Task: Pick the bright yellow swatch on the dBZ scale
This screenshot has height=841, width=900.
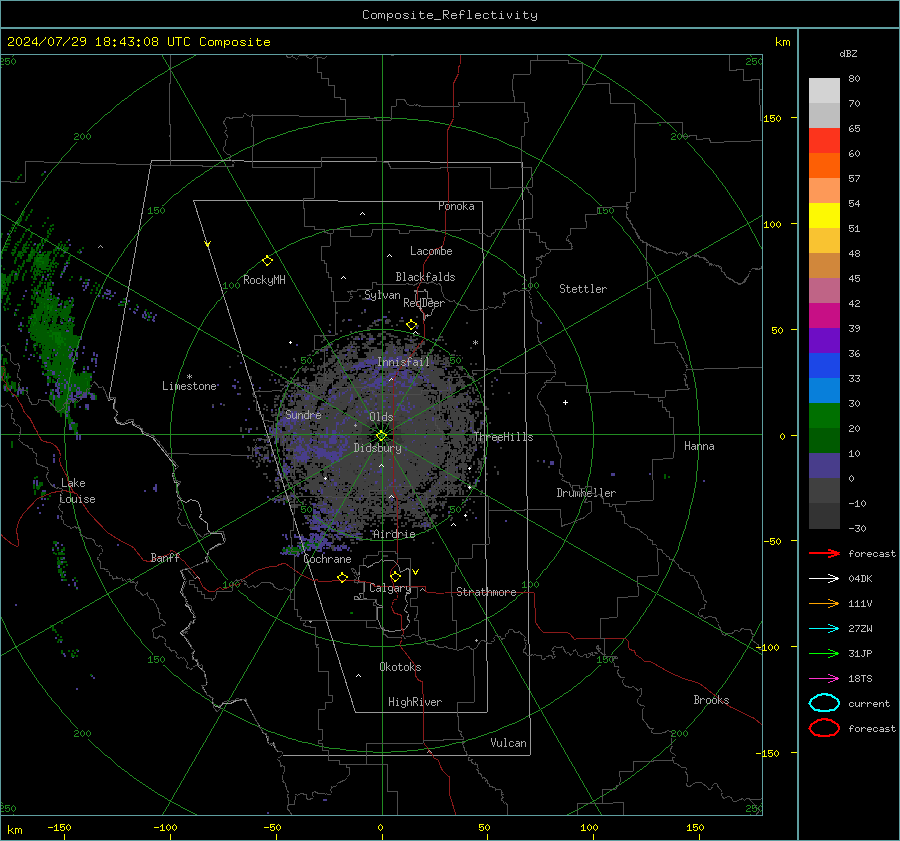Action: coord(824,215)
